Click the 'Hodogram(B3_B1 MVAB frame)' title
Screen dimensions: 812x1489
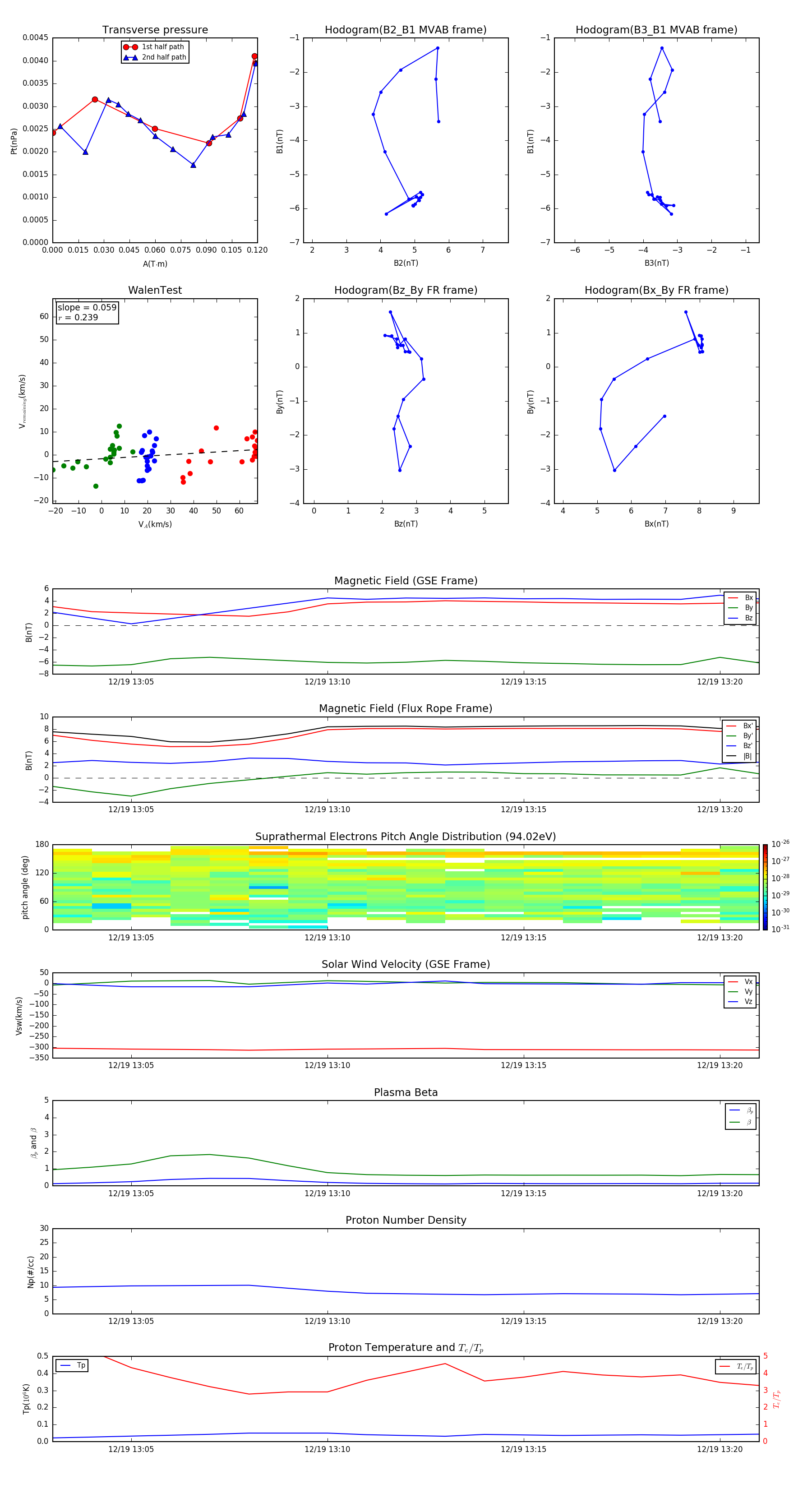(x=656, y=29)
